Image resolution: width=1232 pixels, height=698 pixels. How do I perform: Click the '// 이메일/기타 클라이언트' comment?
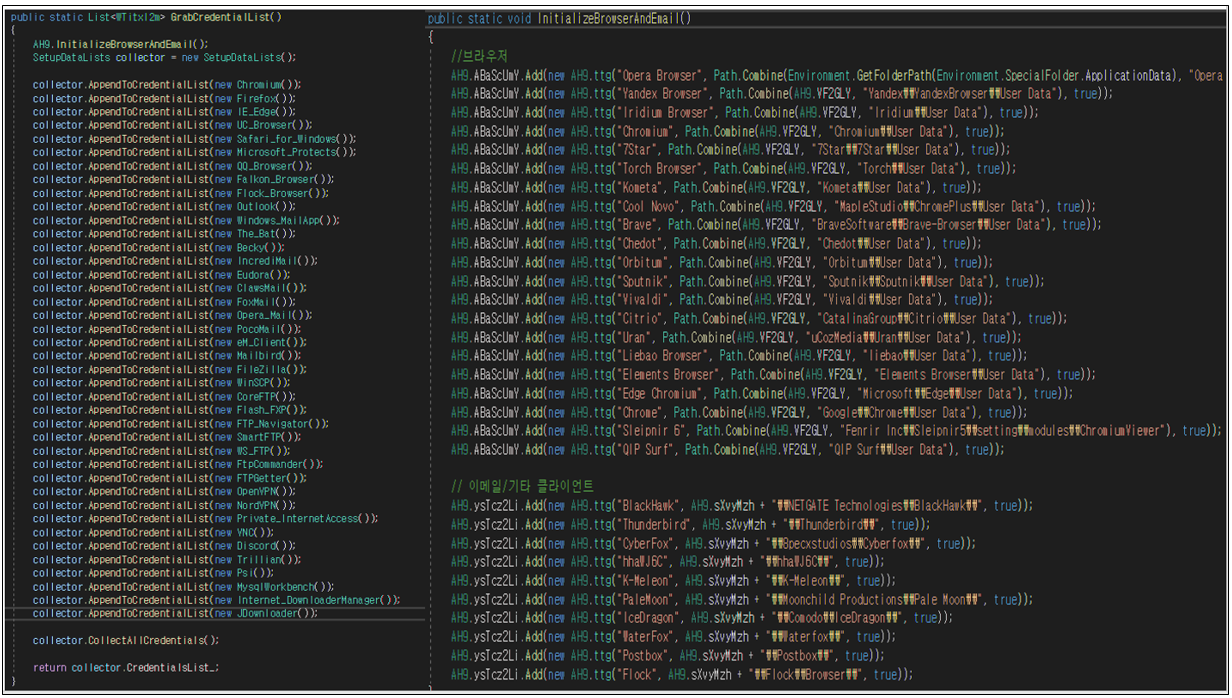click(522, 486)
